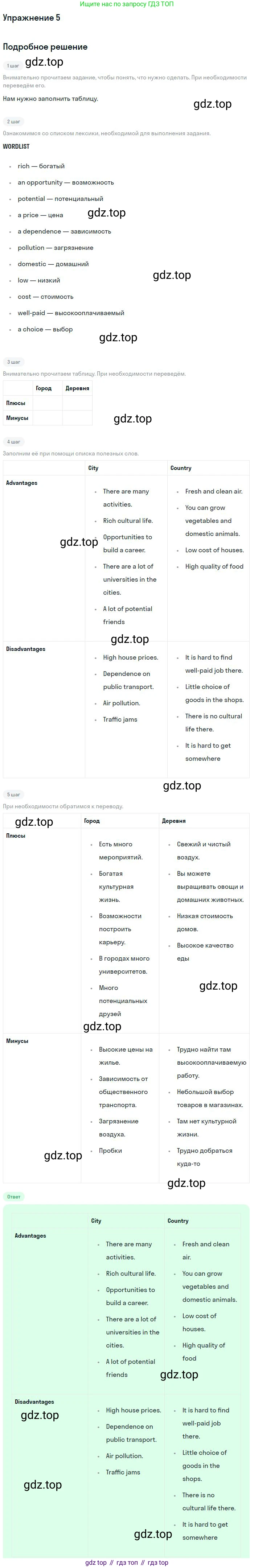254x1568 pixels.
Task: Click 'Country' column header in answer table
Action: (178, 1221)
